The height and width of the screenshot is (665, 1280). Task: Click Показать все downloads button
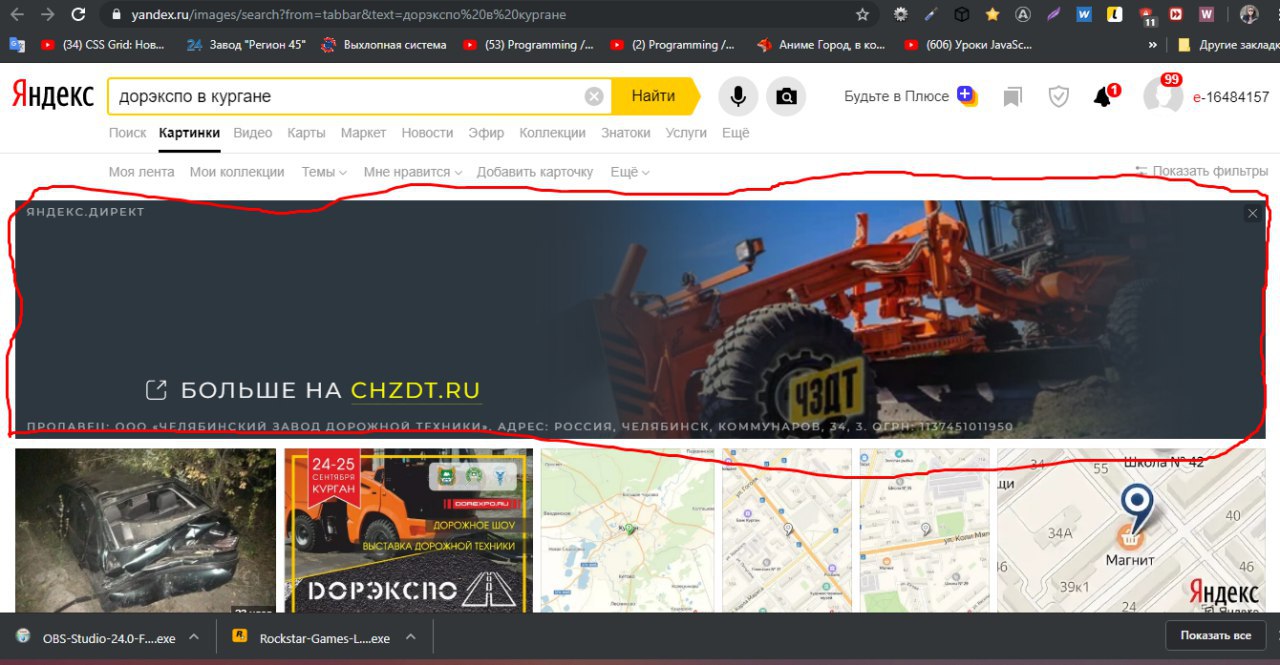(1215, 636)
